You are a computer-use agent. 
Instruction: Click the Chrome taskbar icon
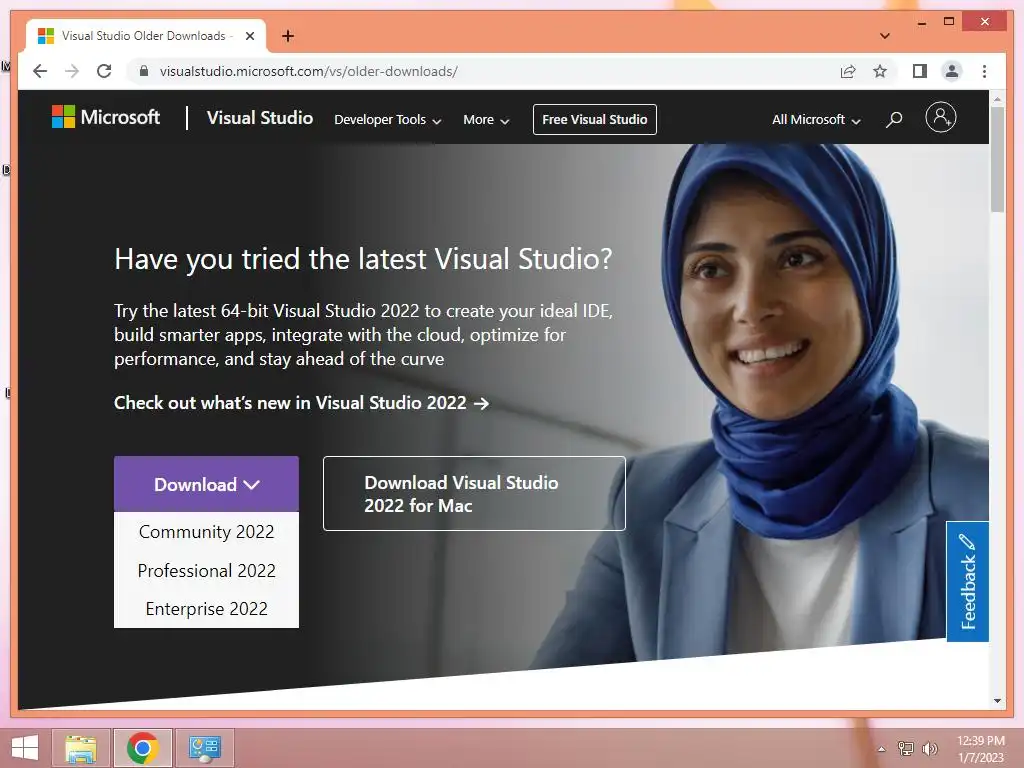(142, 748)
